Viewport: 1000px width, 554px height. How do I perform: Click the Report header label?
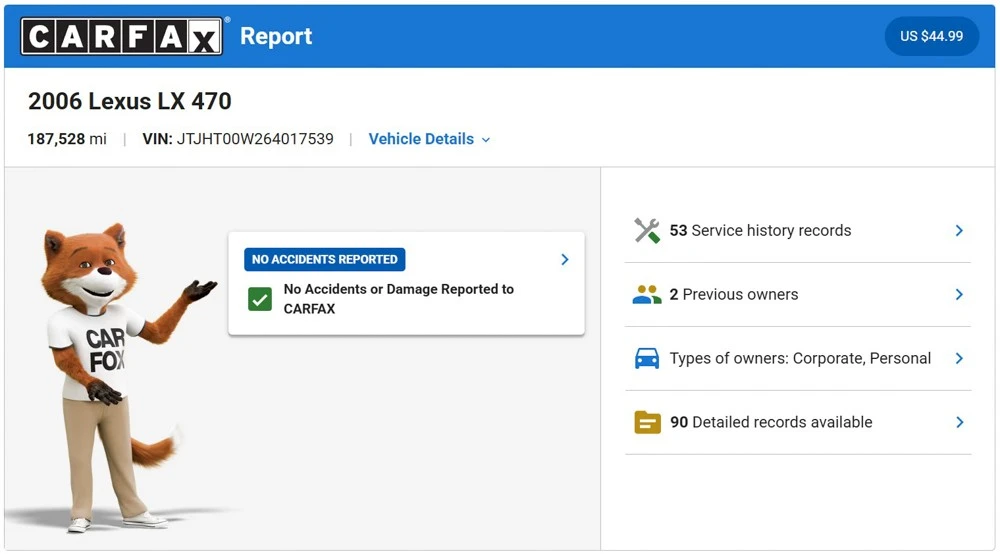(276, 36)
